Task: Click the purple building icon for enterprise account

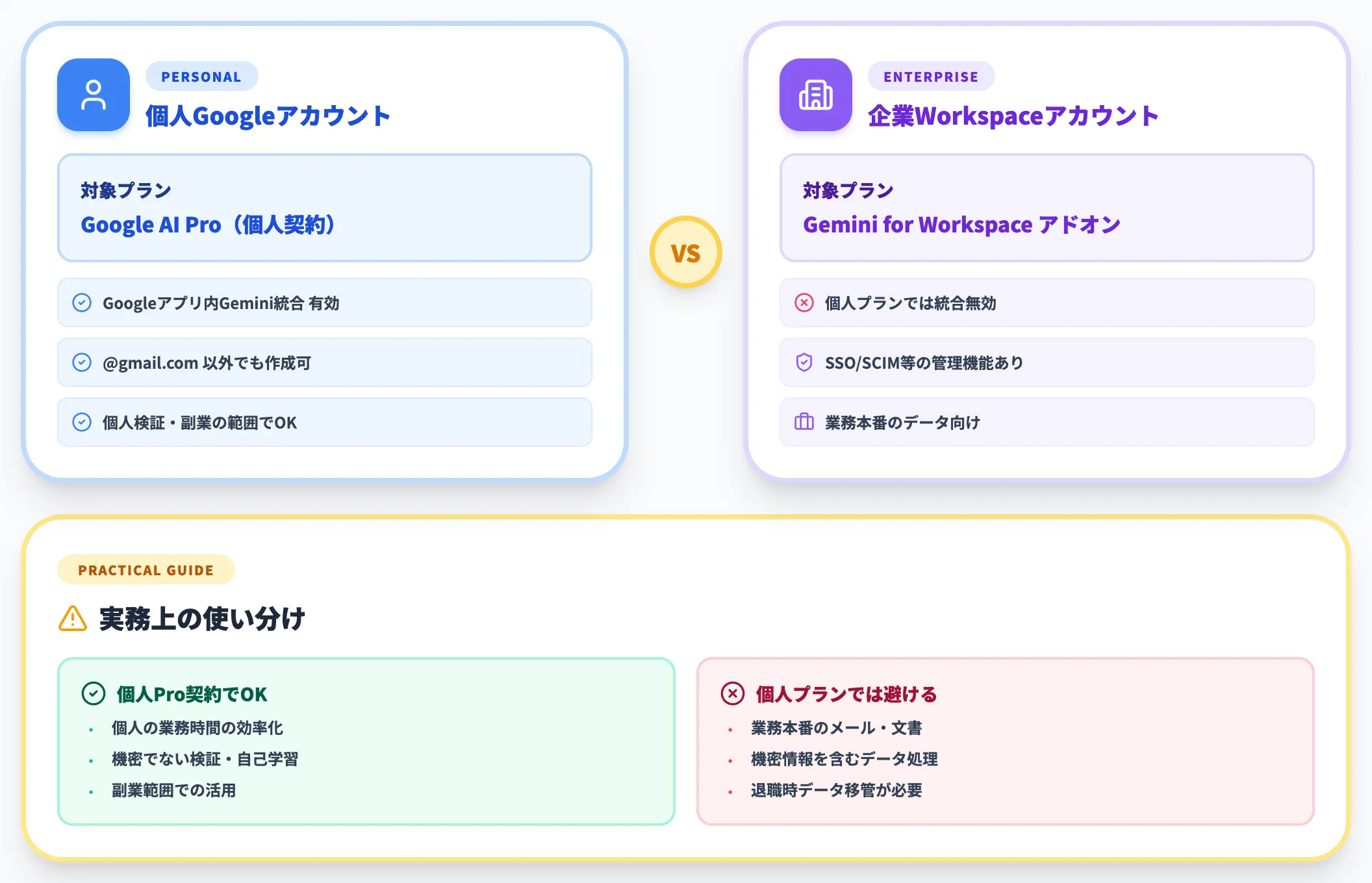Action: (x=816, y=95)
